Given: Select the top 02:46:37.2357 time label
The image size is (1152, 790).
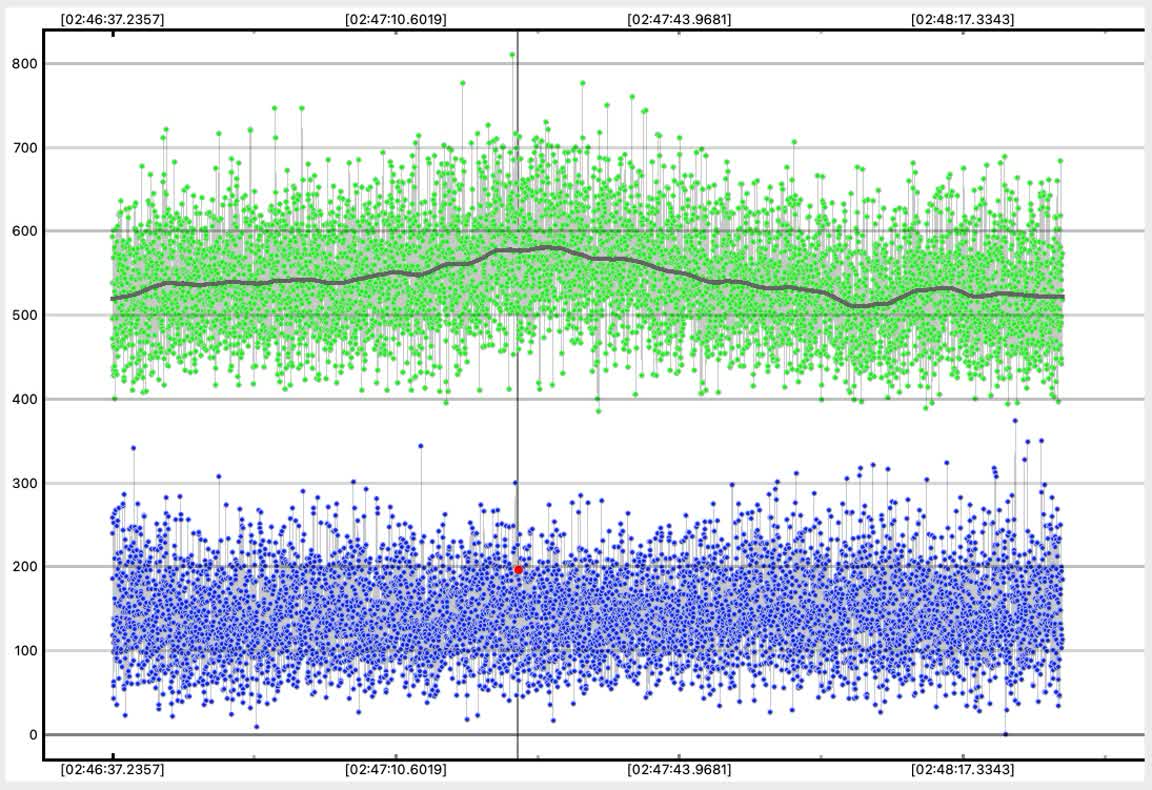Looking at the screenshot, I should [x=112, y=18].
